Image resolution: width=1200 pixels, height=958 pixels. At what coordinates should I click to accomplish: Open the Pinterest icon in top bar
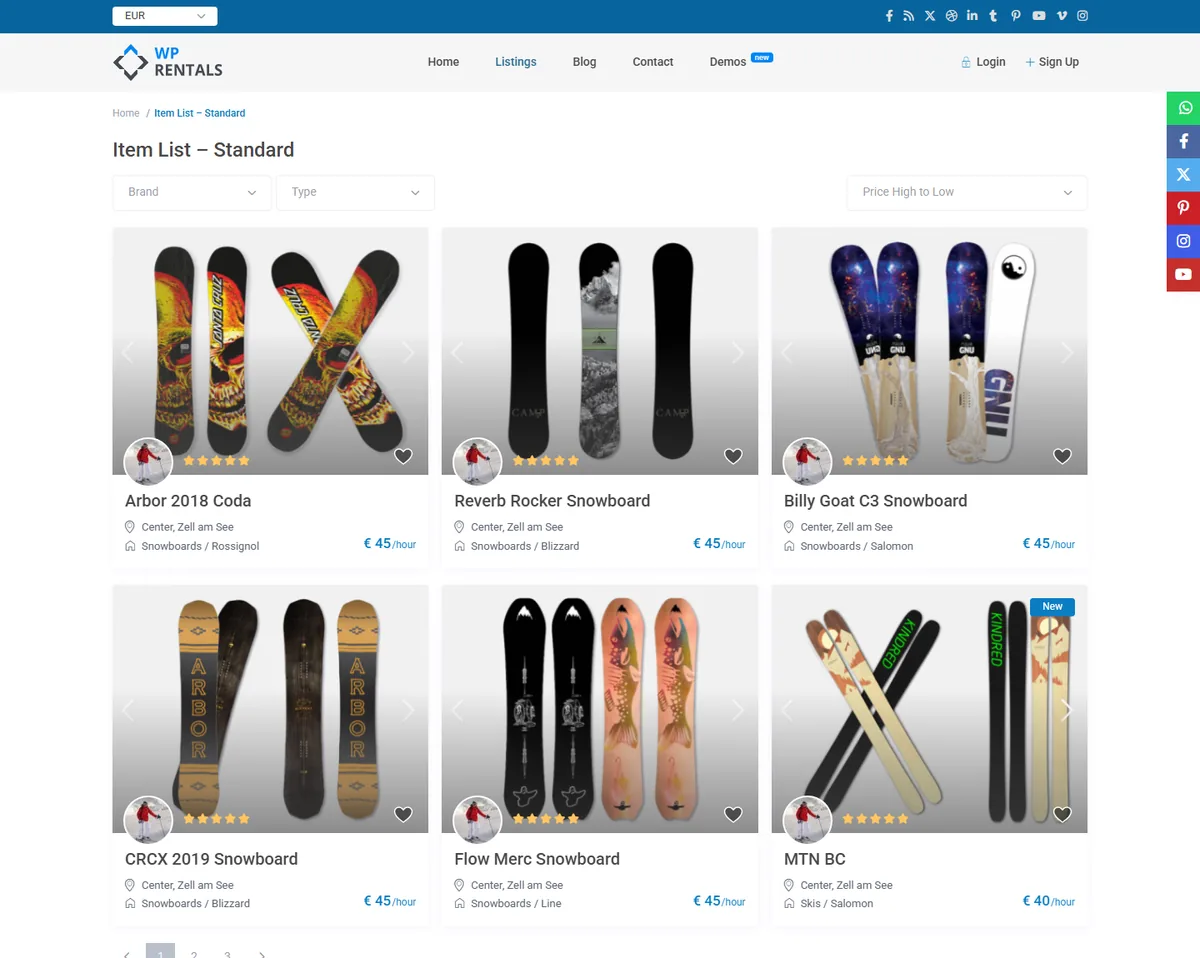[x=1015, y=16]
